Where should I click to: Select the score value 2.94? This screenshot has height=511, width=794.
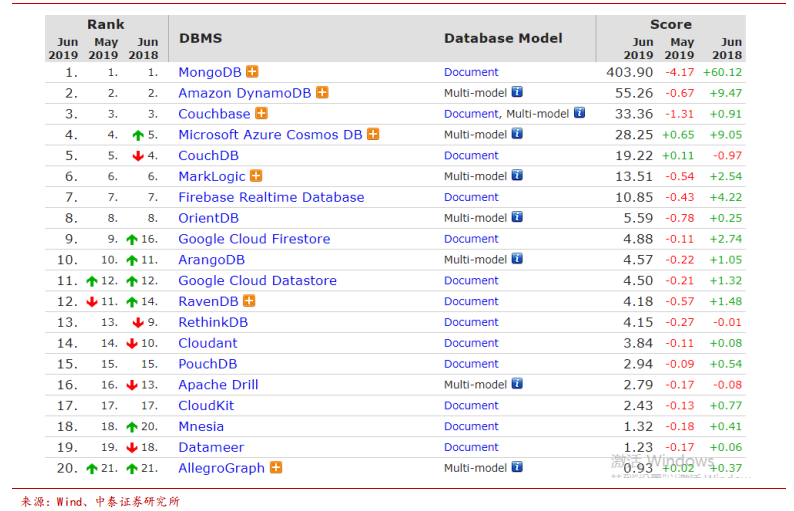tap(638, 364)
